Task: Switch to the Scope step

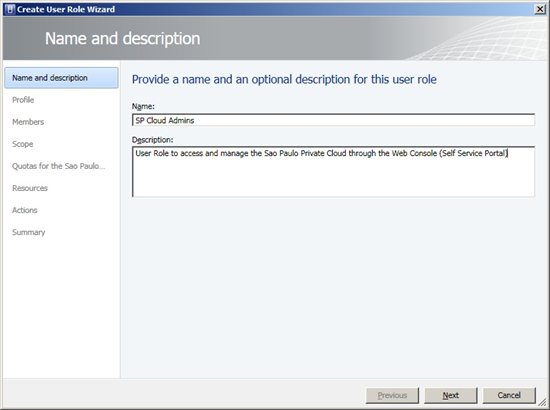Action: pyautogui.click(x=23, y=144)
